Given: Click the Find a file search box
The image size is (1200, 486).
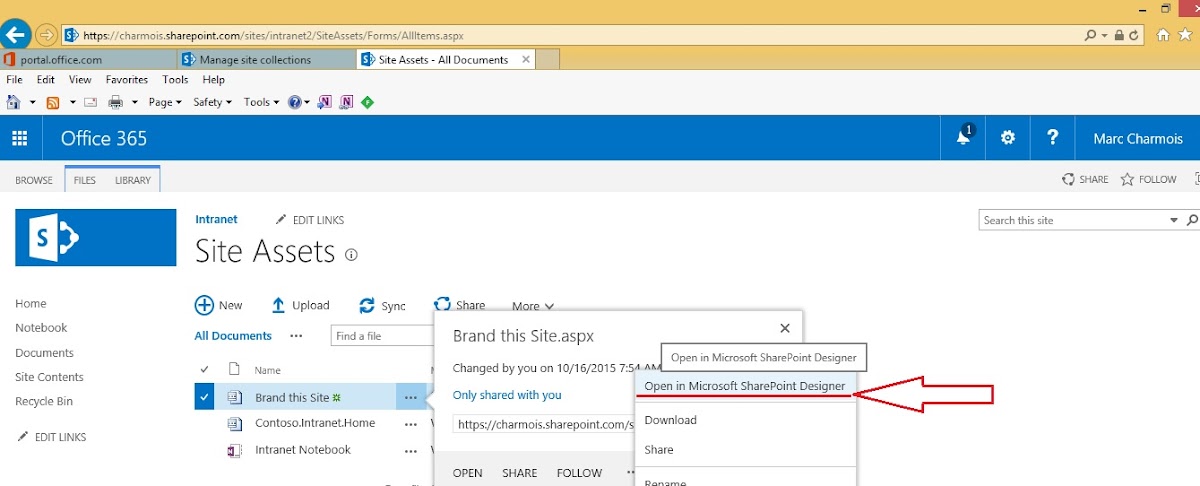Looking at the screenshot, I should click(381, 336).
